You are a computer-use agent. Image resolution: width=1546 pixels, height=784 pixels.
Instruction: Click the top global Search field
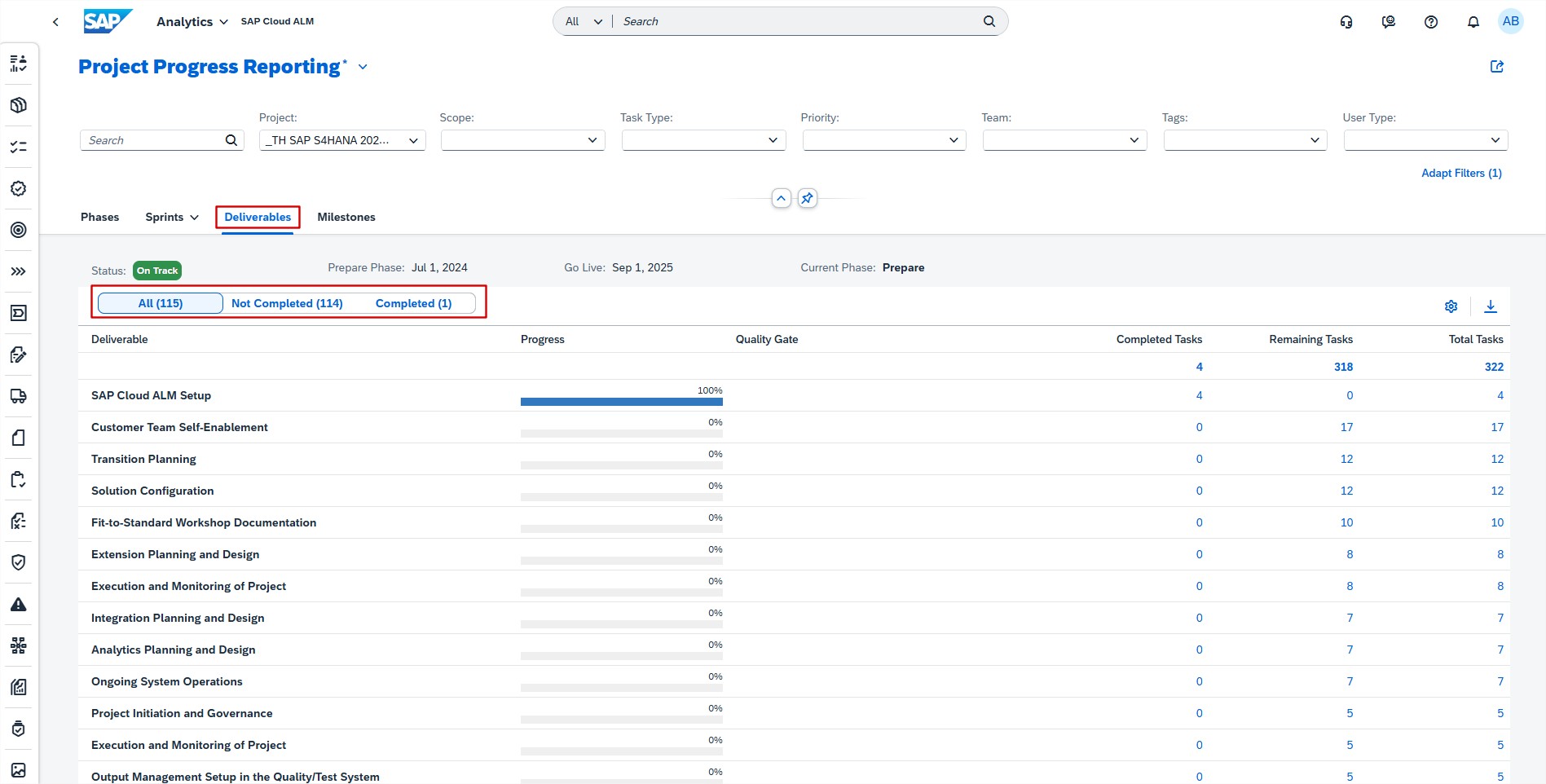(799, 21)
